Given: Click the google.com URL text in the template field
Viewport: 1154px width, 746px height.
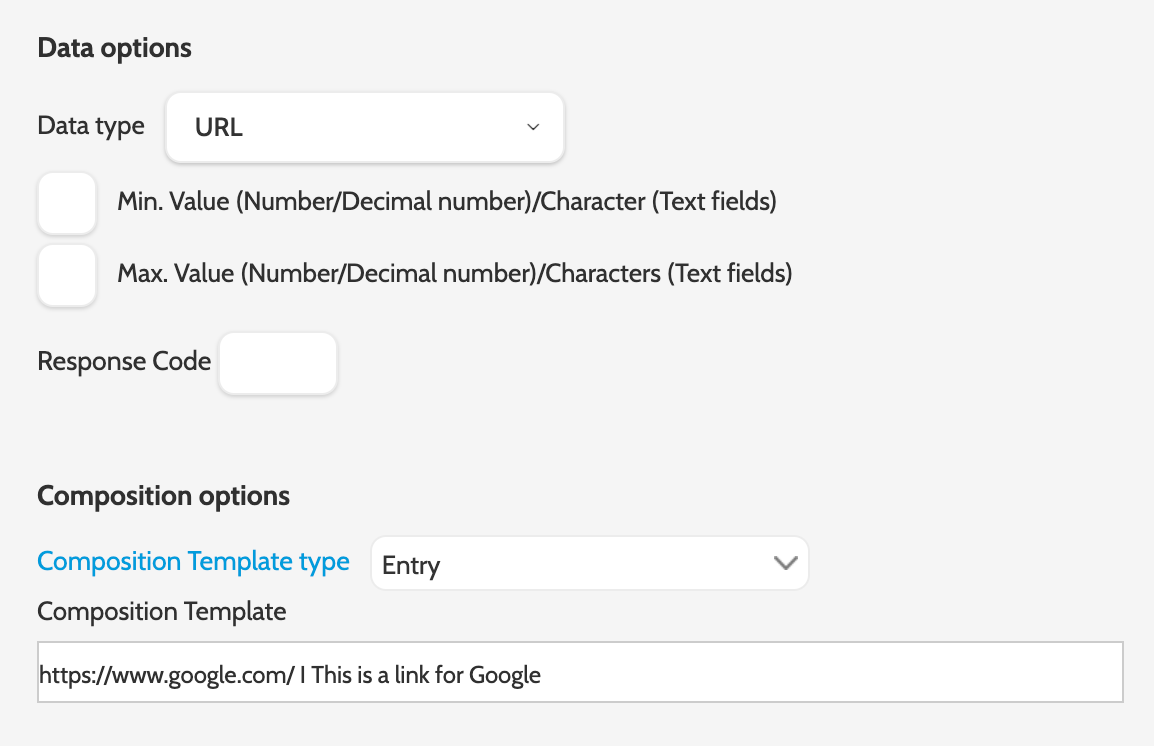Looking at the screenshot, I should [166, 675].
